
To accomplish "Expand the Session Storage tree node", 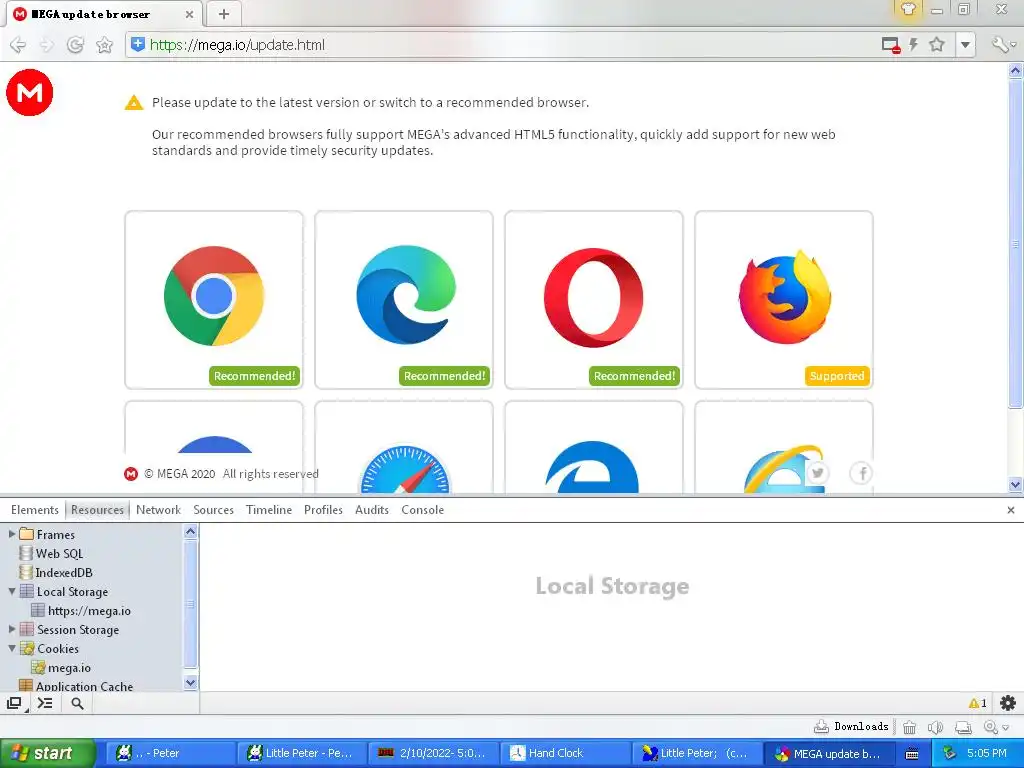I will click(12, 629).
